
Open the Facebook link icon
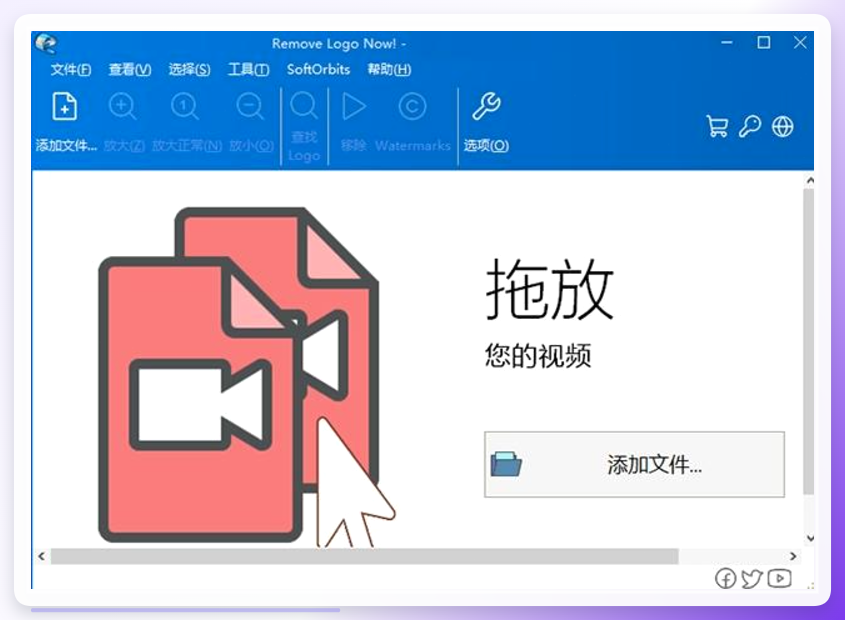point(725,578)
